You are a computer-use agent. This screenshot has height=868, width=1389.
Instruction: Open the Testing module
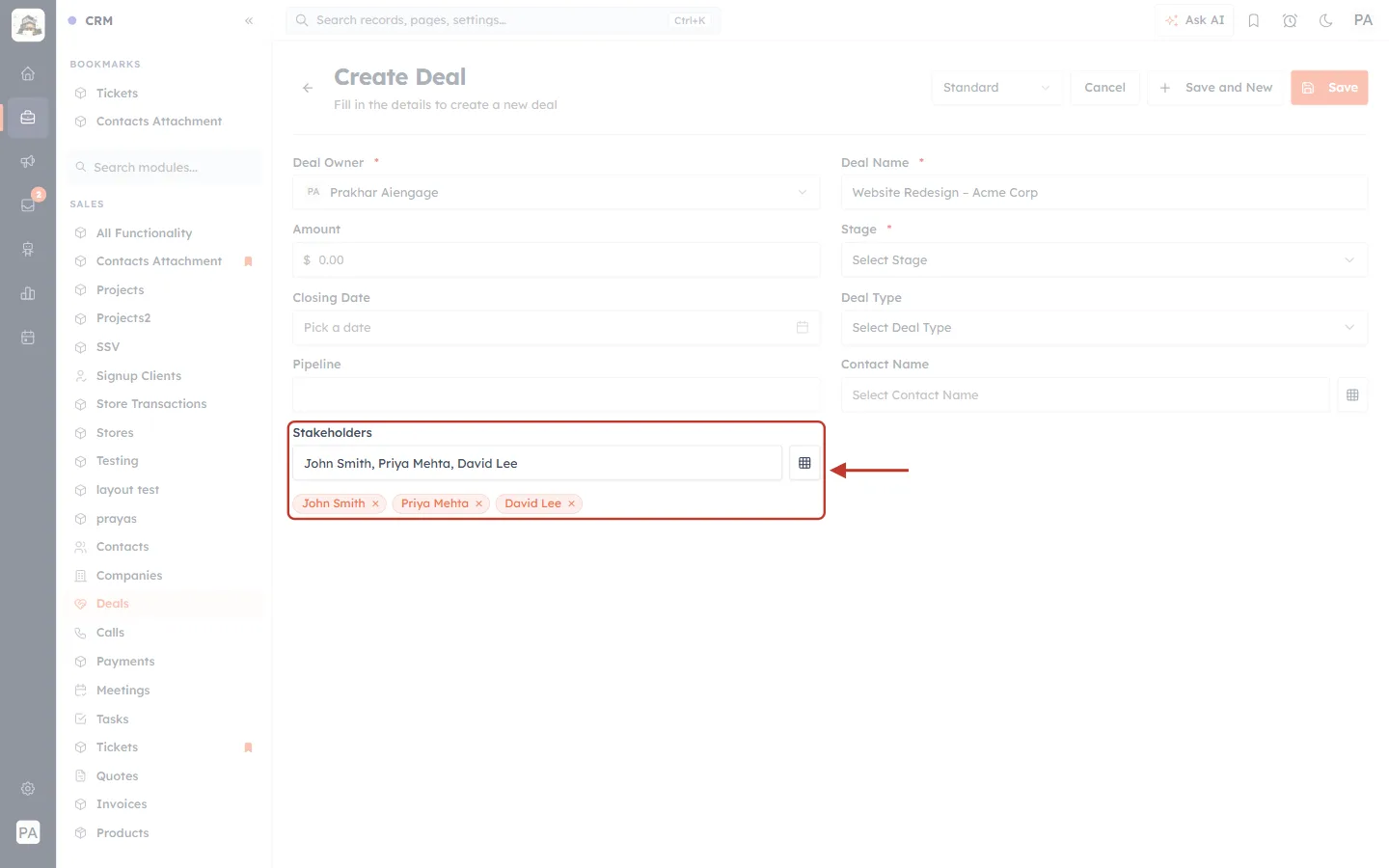(118, 461)
